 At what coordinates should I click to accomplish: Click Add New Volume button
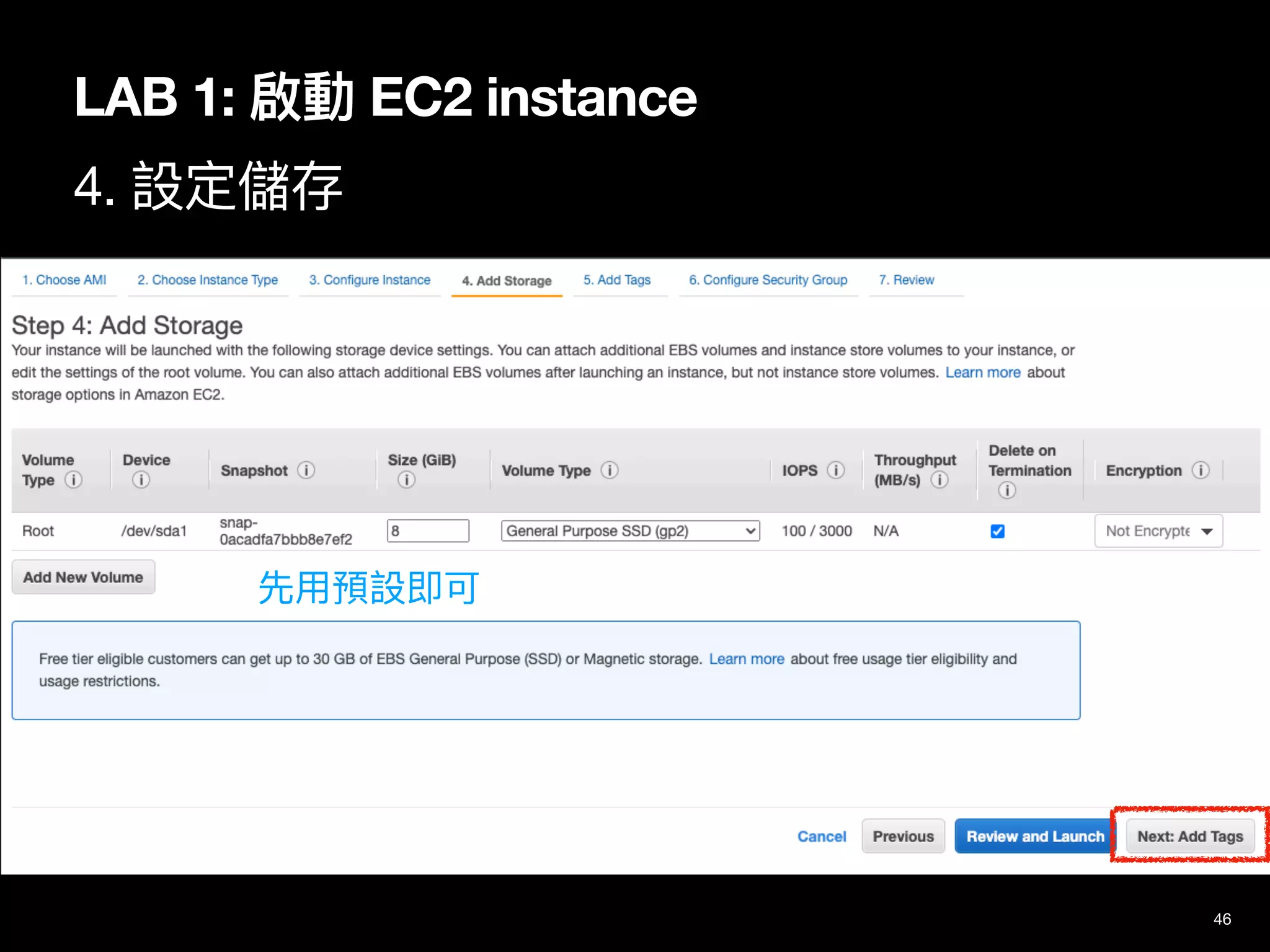click(83, 577)
